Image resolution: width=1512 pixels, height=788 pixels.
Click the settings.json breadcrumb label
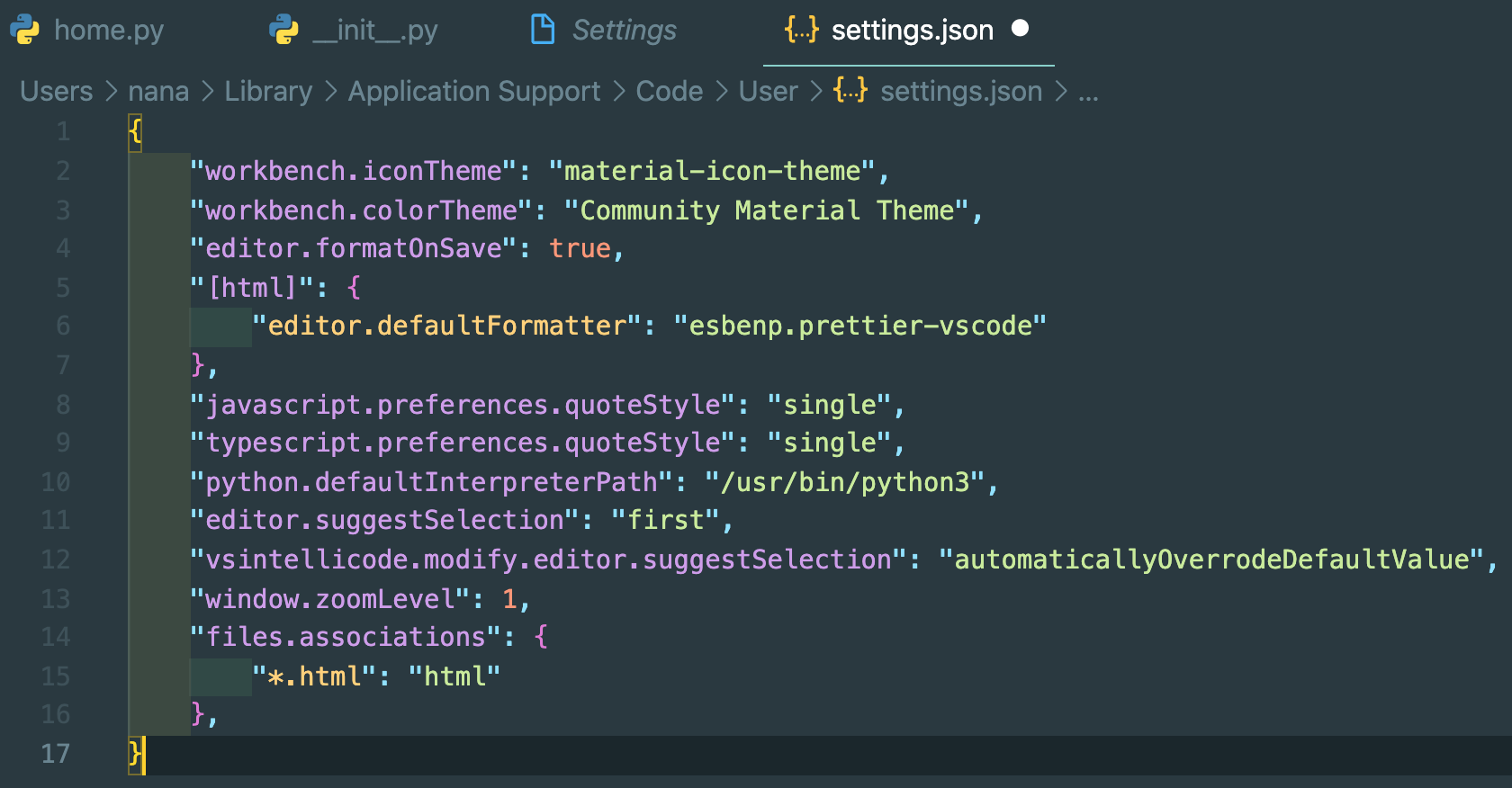click(x=961, y=91)
